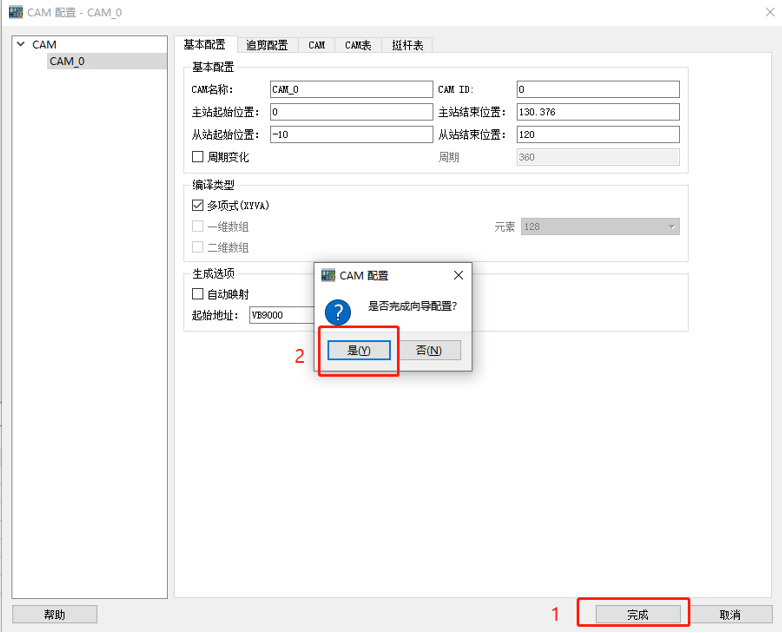Switch to the CAM表 tab
782x633 pixels.
coord(358,45)
